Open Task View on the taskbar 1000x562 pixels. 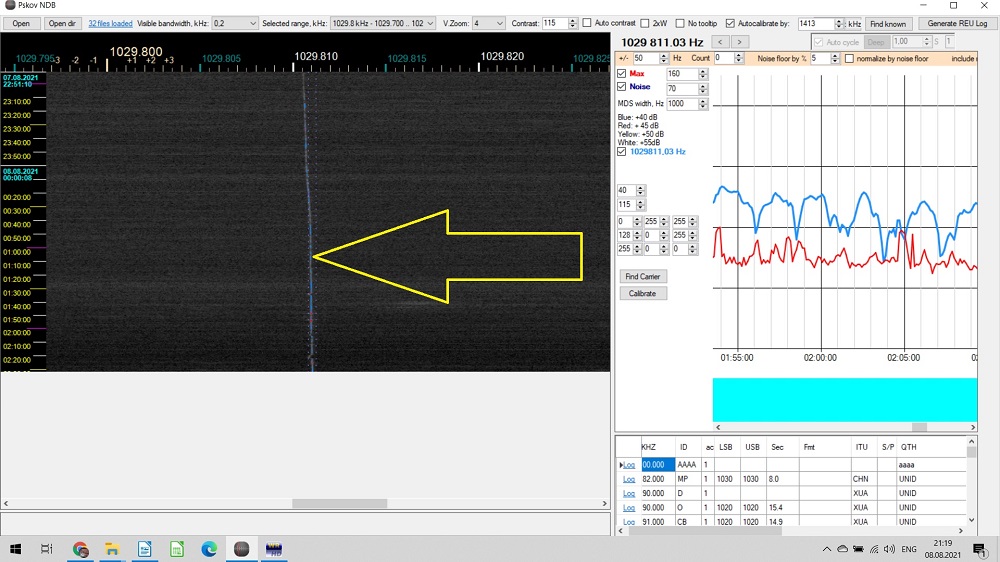coord(47,549)
